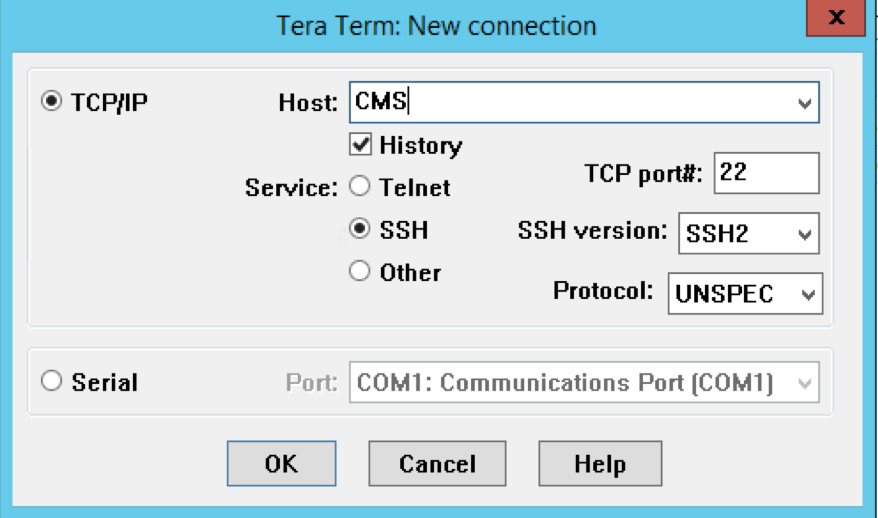This screenshot has width=878, height=518.
Task: Click the Service: label text
Action: (x=291, y=188)
